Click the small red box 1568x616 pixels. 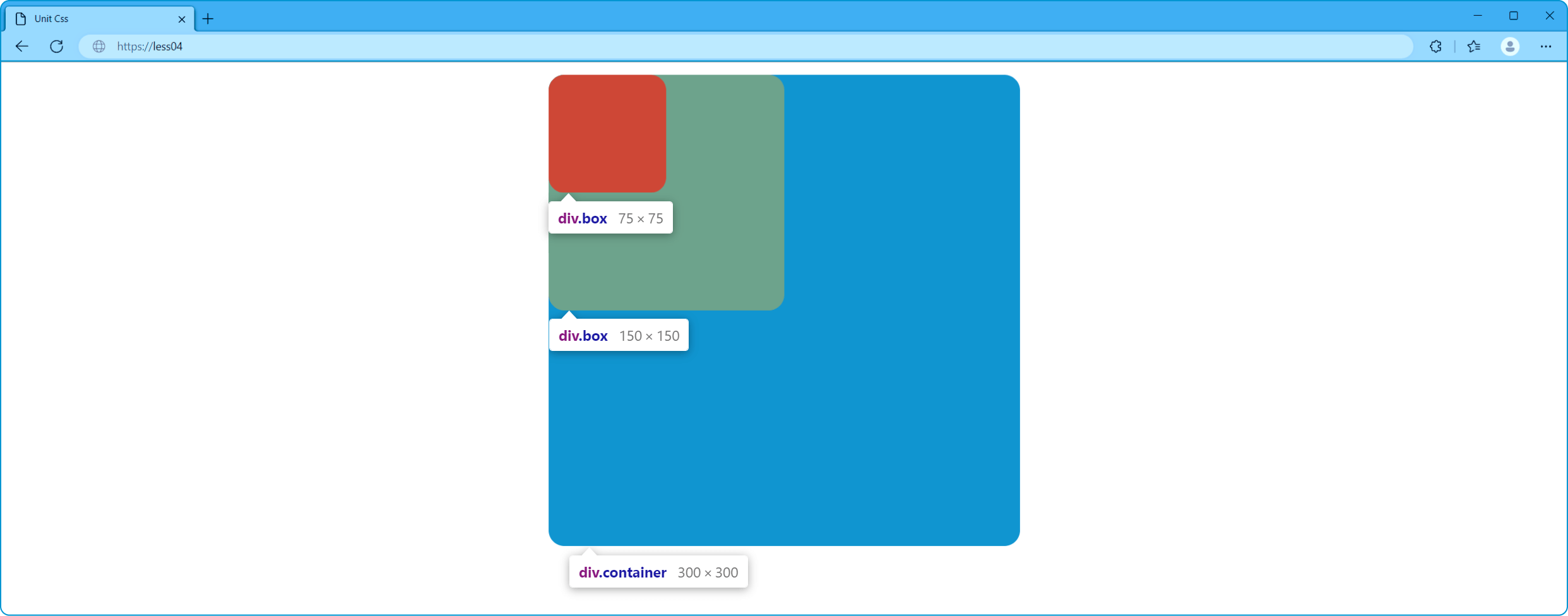[x=607, y=133]
